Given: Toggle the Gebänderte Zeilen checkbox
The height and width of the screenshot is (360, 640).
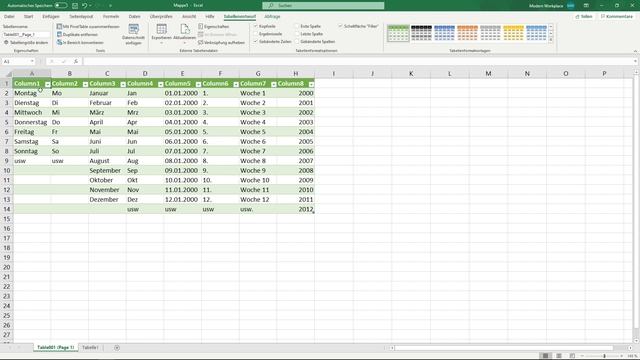Looking at the screenshot, I should tap(256, 42).
